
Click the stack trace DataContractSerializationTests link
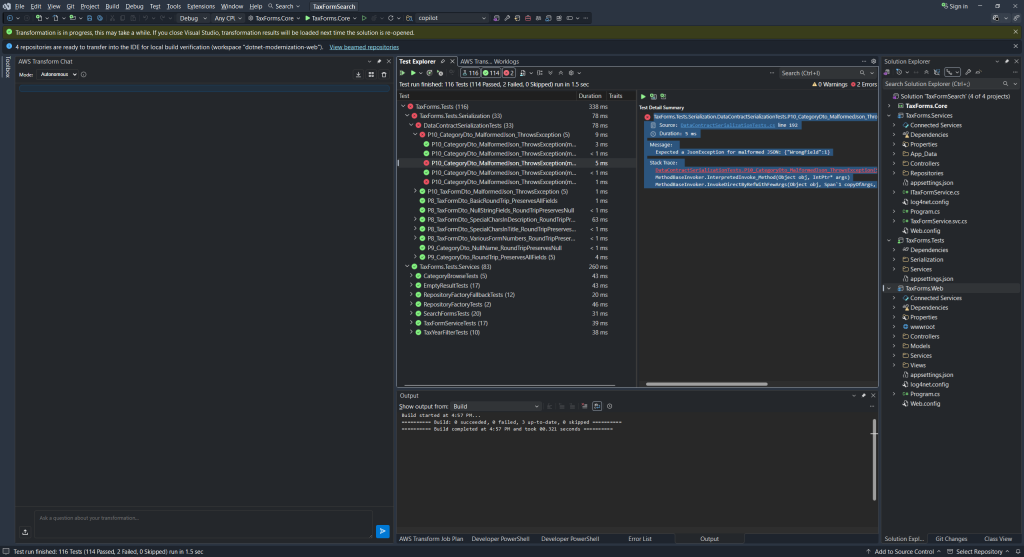(765, 170)
